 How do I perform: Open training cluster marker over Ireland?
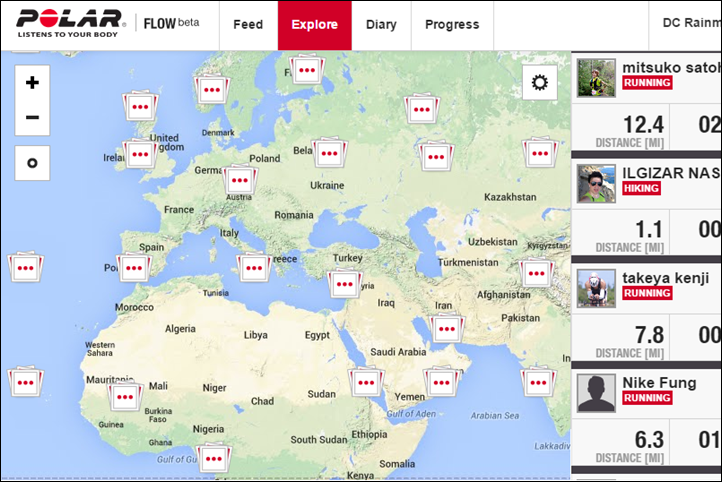coord(140,154)
